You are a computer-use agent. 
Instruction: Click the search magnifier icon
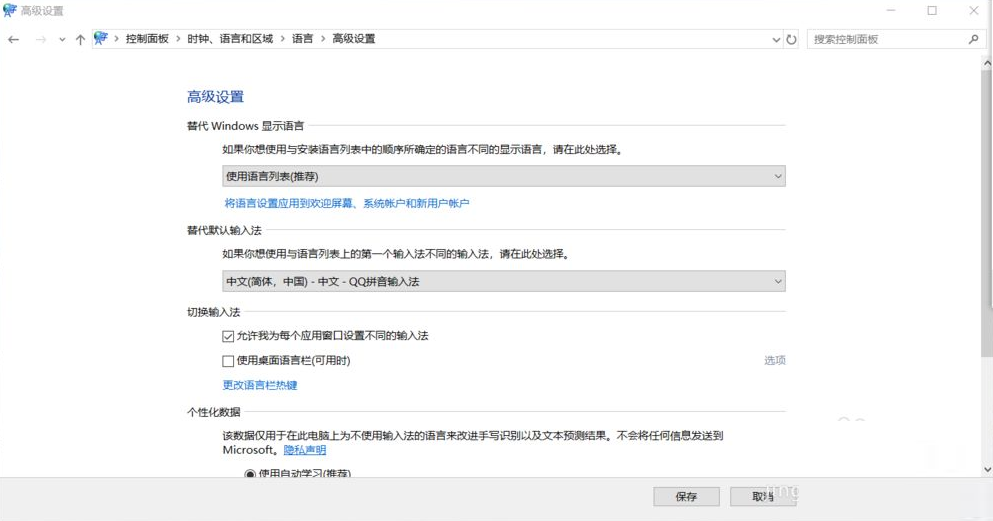point(973,39)
